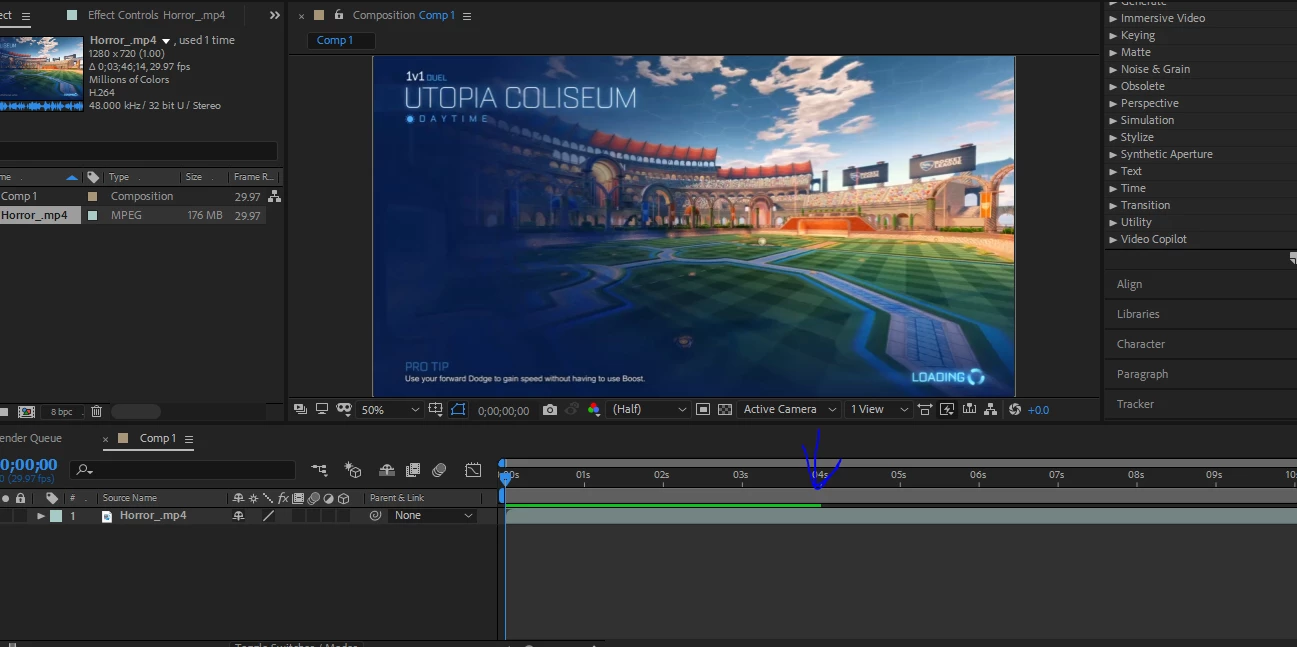1297x647 pixels.
Task: Click parent pick whip on Horror_.mp4 layer
Action: pyautogui.click(x=375, y=516)
